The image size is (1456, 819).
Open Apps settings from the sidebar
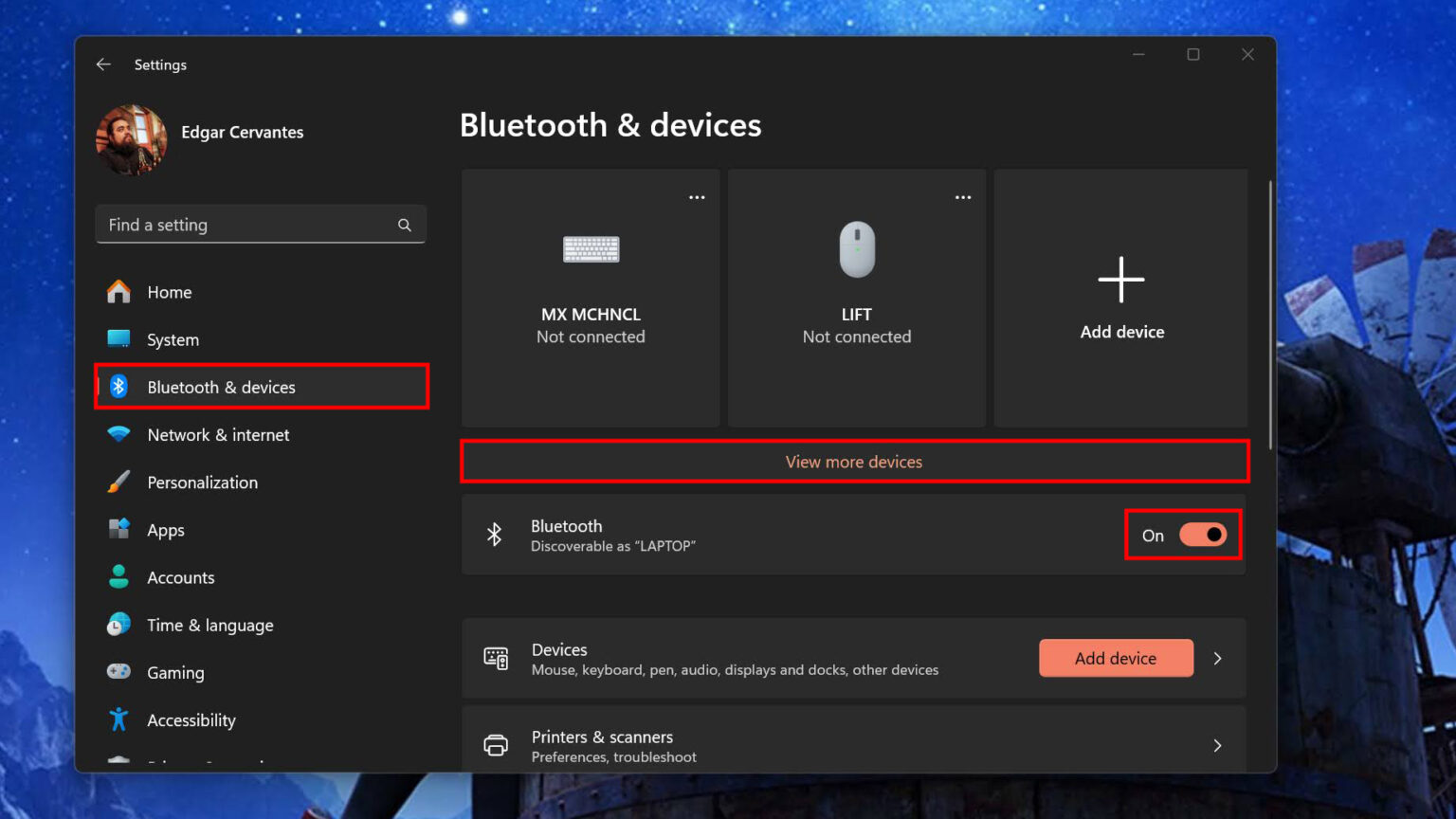click(118, 529)
